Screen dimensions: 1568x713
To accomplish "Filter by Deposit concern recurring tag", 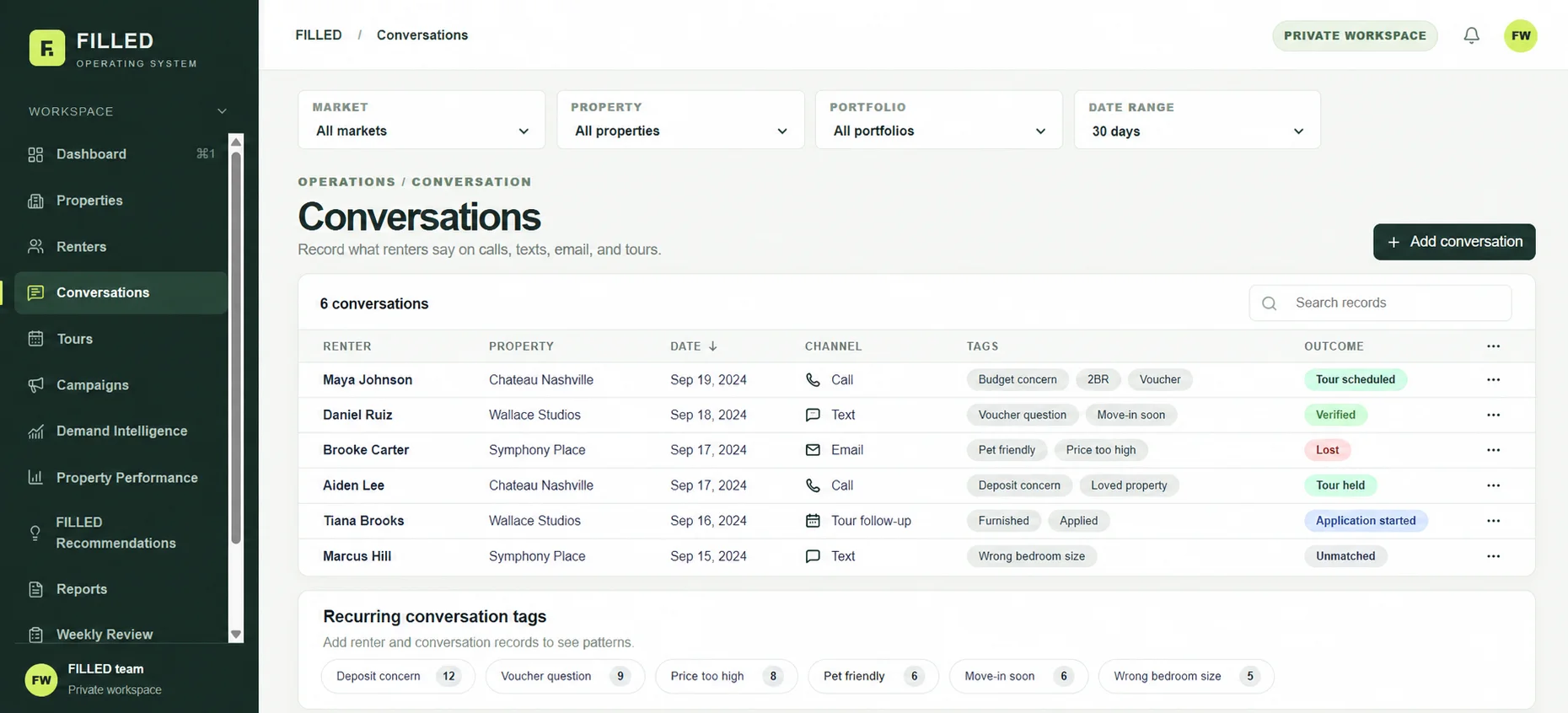I will tap(398, 676).
